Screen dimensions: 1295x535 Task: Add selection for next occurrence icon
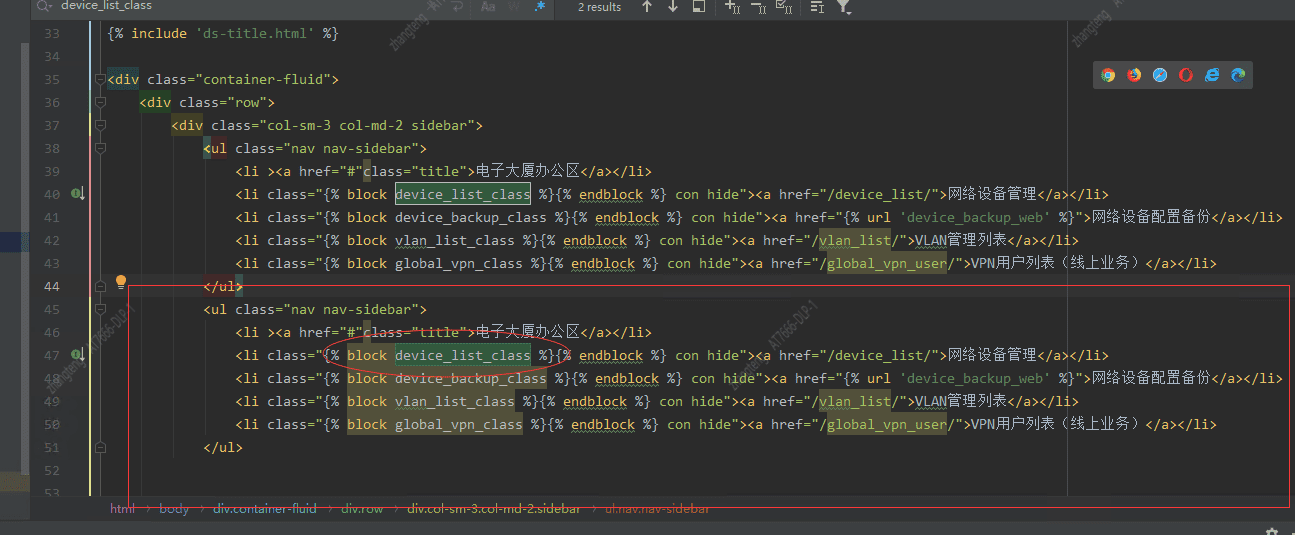pos(732,7)
